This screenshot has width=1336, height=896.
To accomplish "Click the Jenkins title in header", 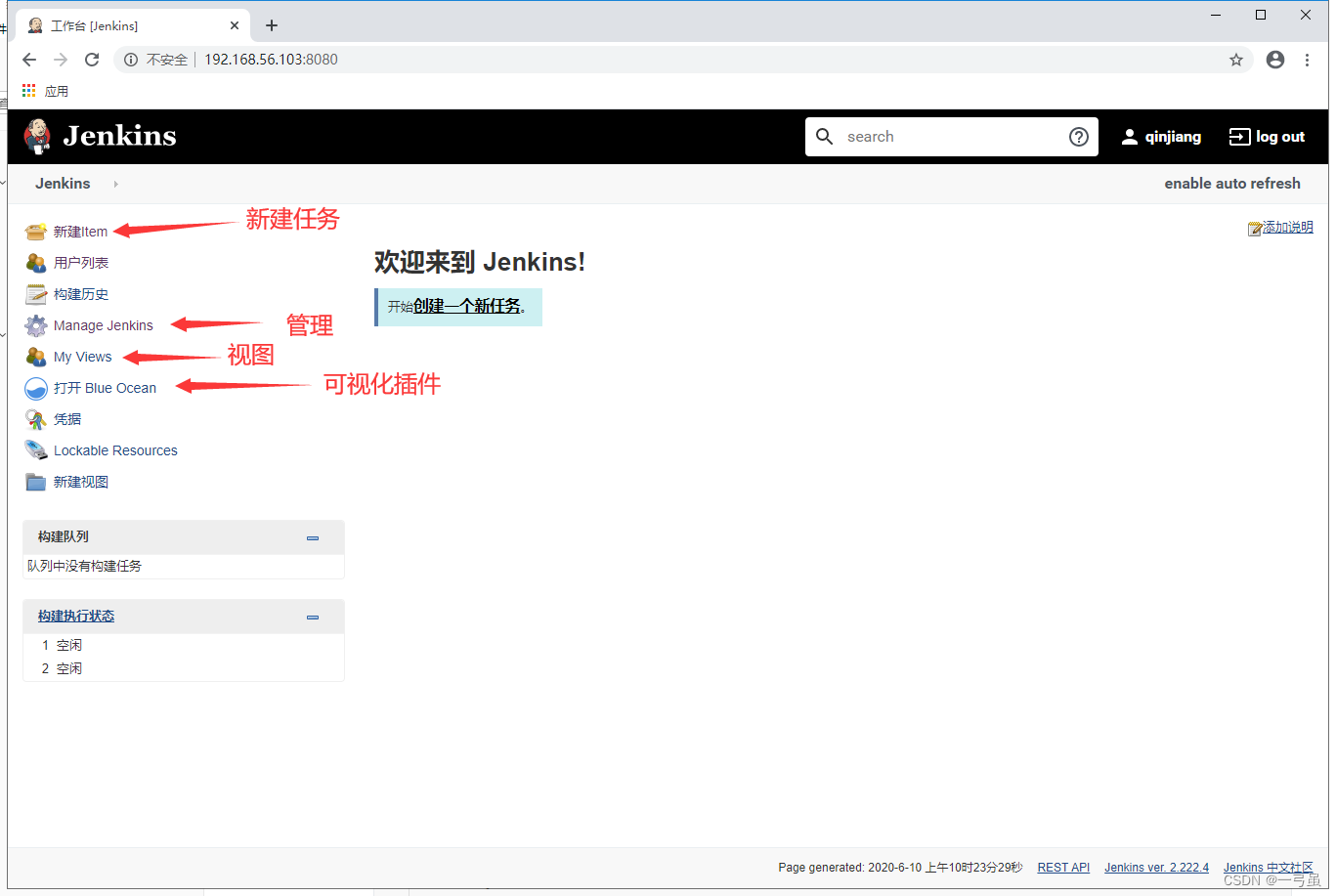I will [119, 136].
